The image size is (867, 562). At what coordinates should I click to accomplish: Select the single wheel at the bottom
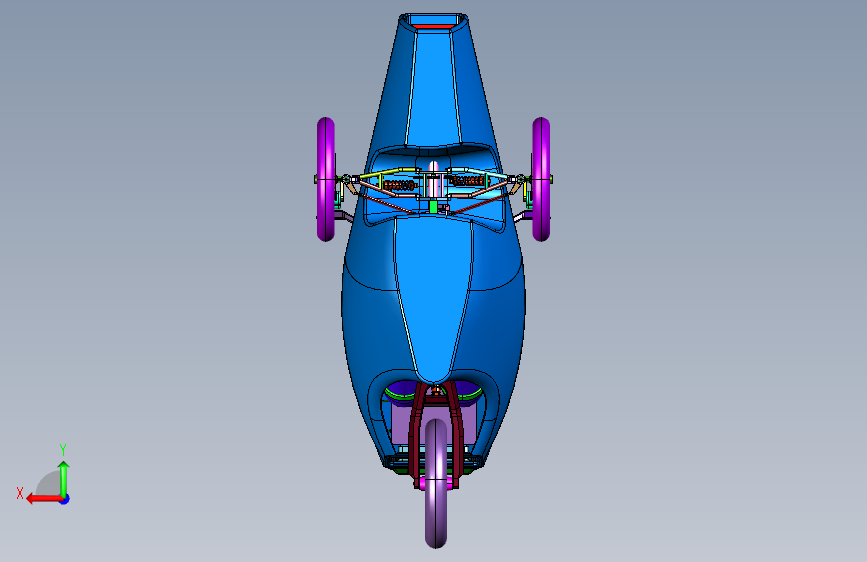[x=436, y=483]
